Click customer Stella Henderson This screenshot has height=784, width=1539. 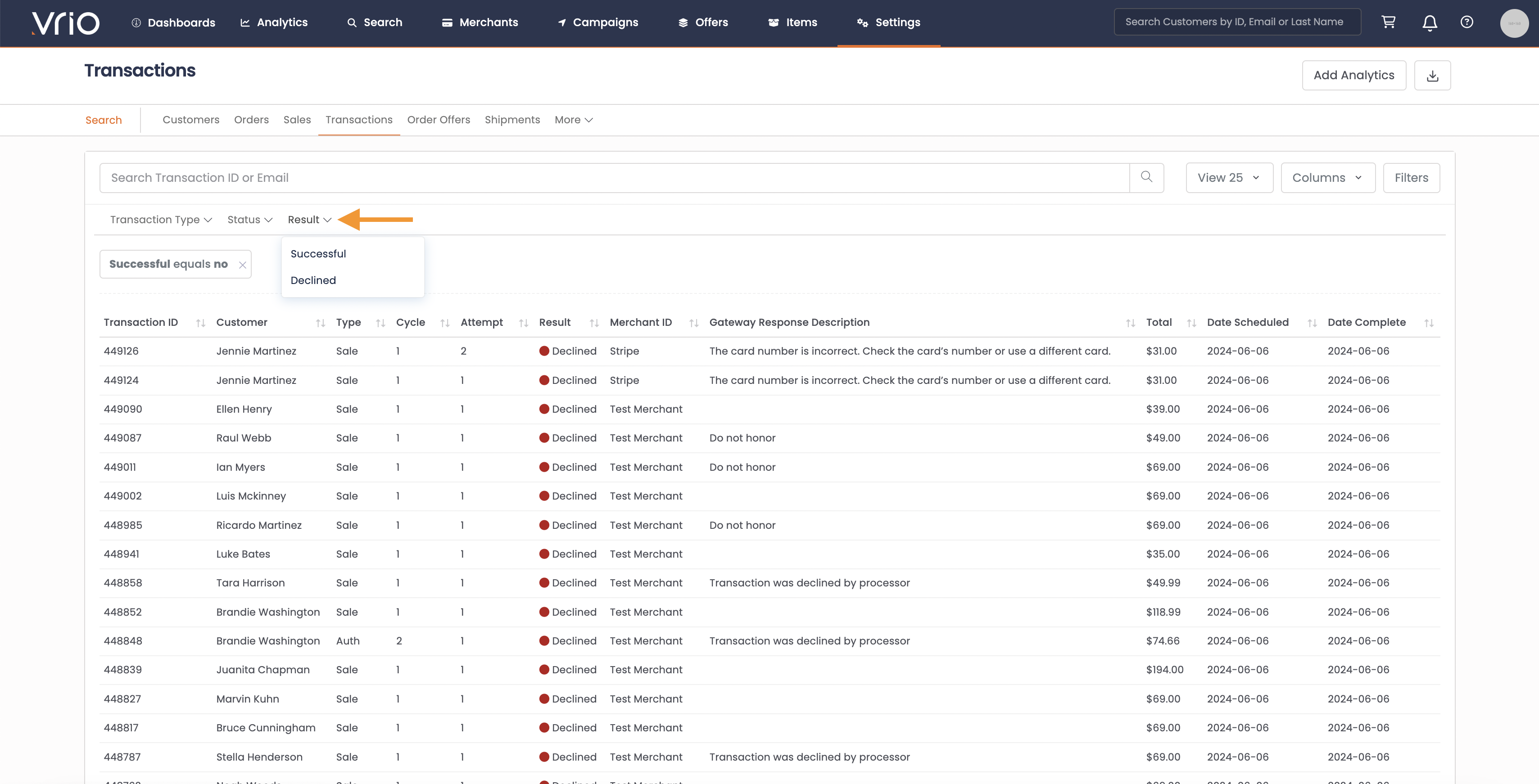point(259,757)
